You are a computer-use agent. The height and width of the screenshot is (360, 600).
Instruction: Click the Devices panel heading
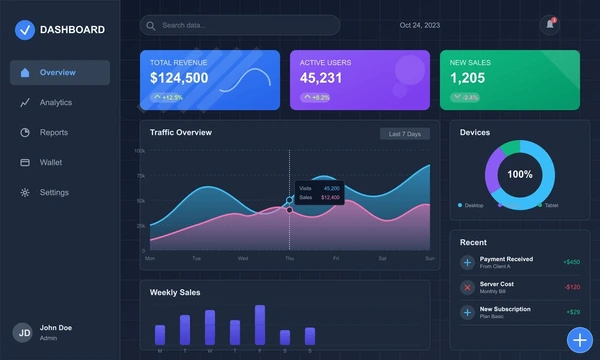click(x=475, y=132)
